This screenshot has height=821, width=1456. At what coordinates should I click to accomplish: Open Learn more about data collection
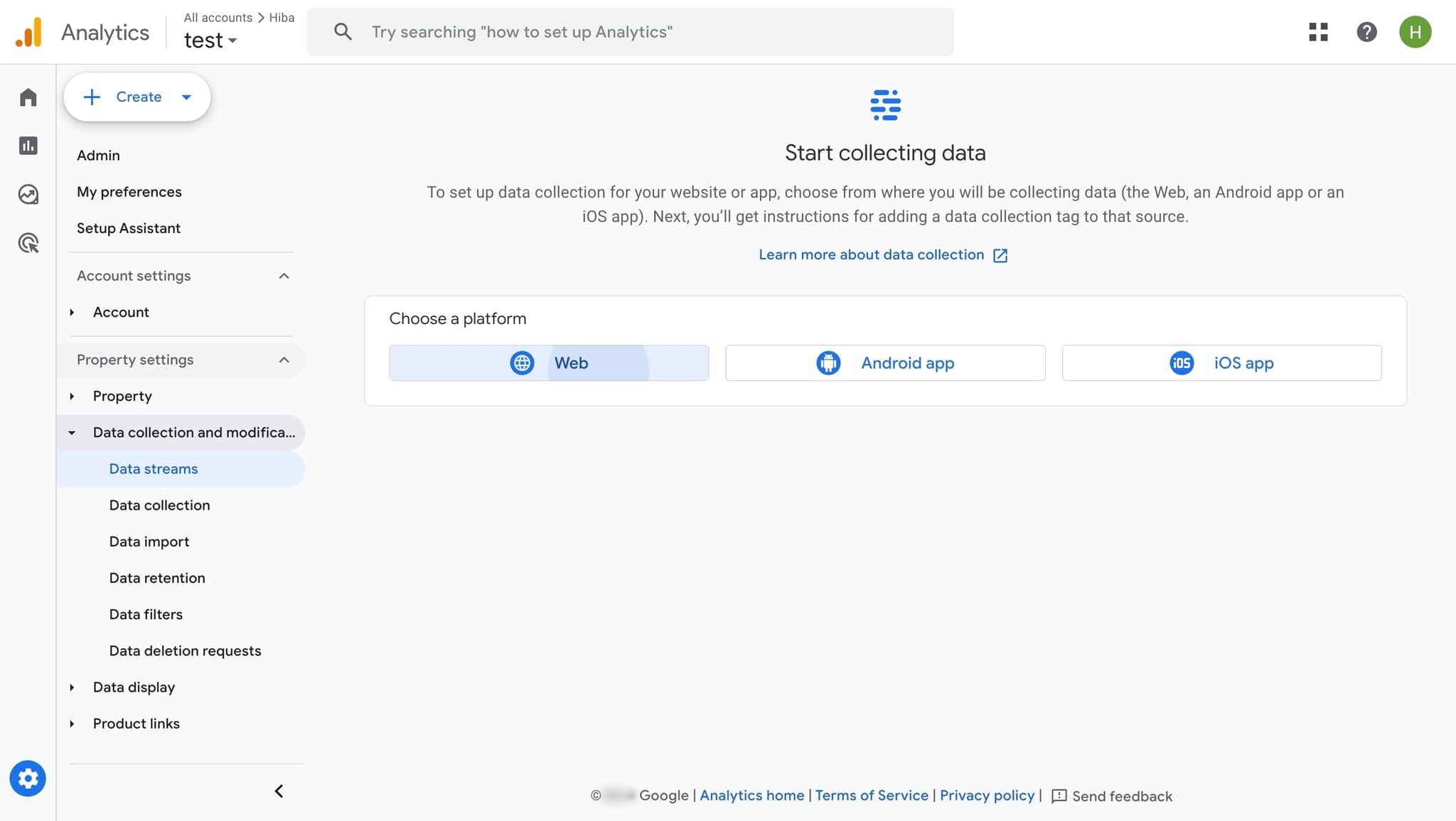[x=872, y=254]
